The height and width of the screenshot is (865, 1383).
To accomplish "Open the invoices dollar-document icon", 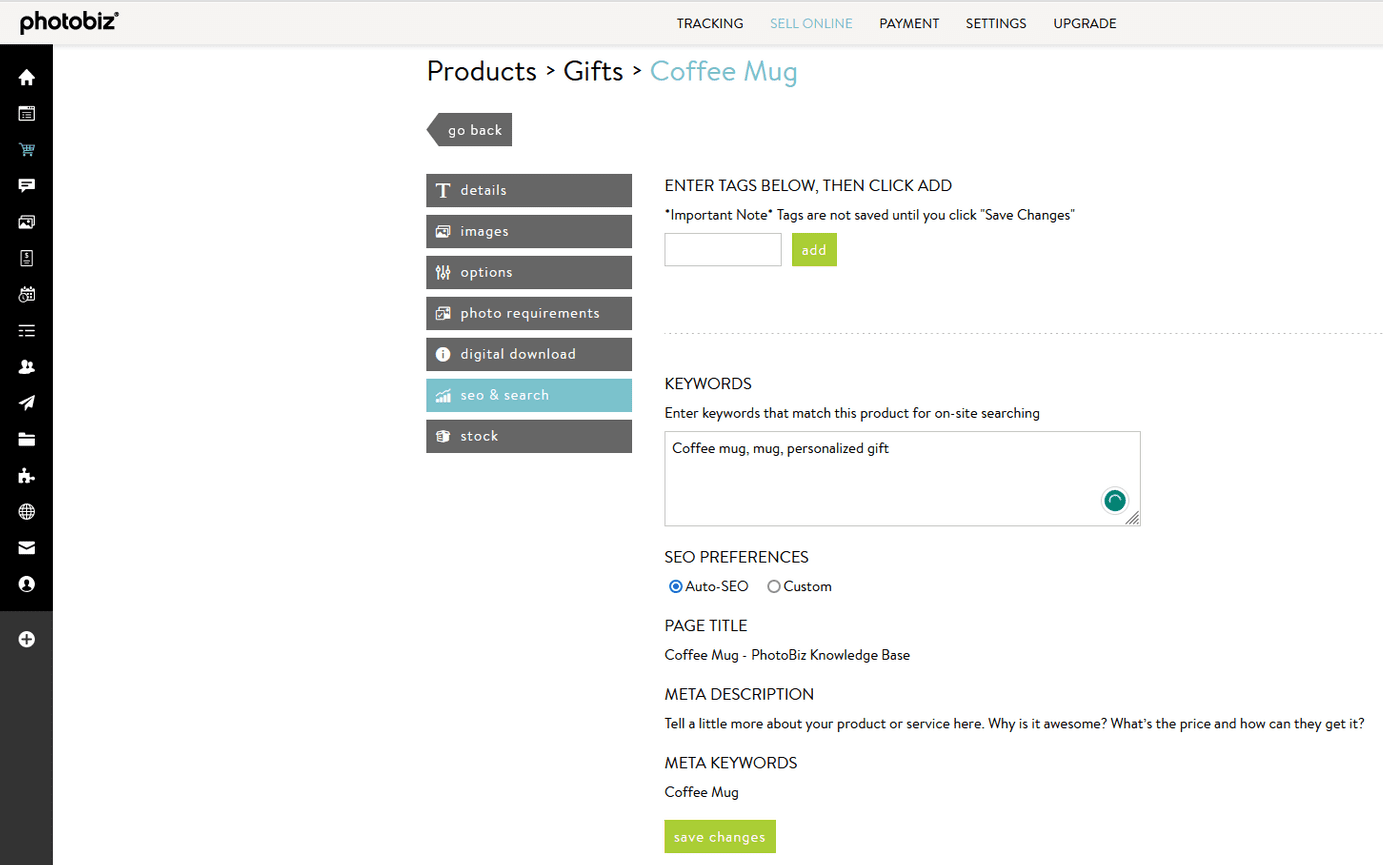I will point(26,258).
